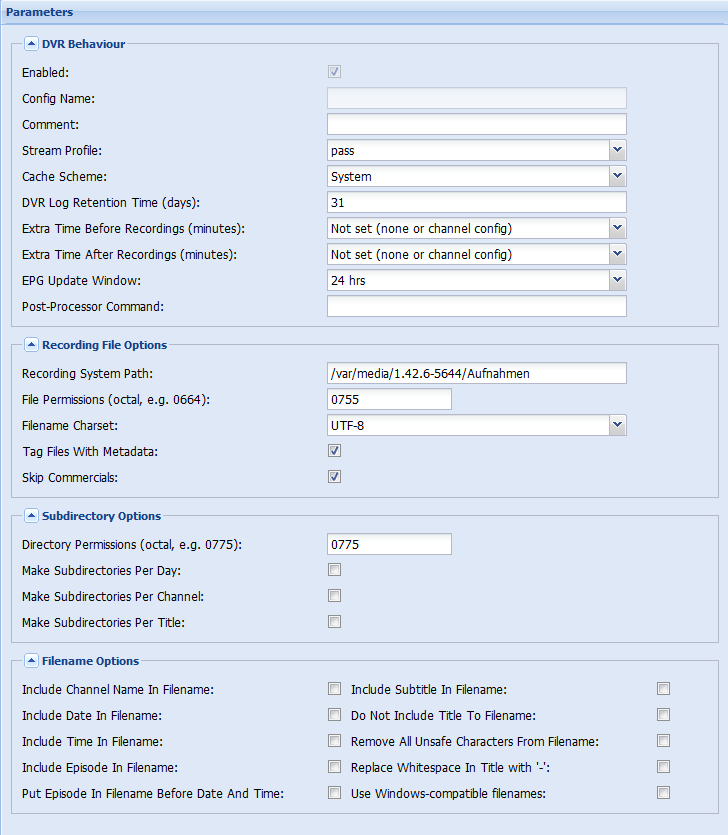This screenshot has width=728, height=835.
Task: Enable Use Windows-compatible filenames
Action: point(663,793)
